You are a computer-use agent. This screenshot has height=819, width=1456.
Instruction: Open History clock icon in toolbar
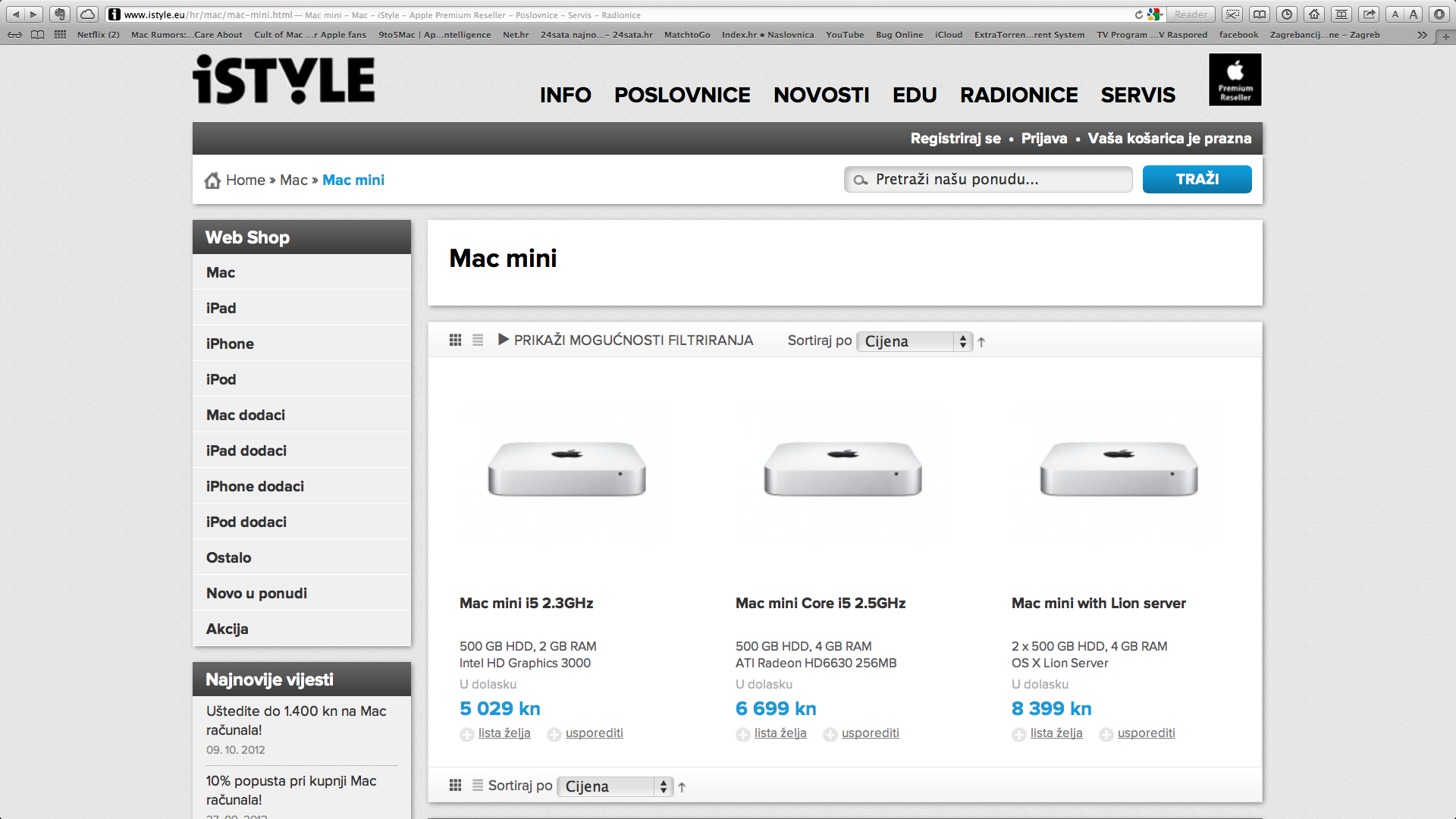click(x=1287, y=14)
